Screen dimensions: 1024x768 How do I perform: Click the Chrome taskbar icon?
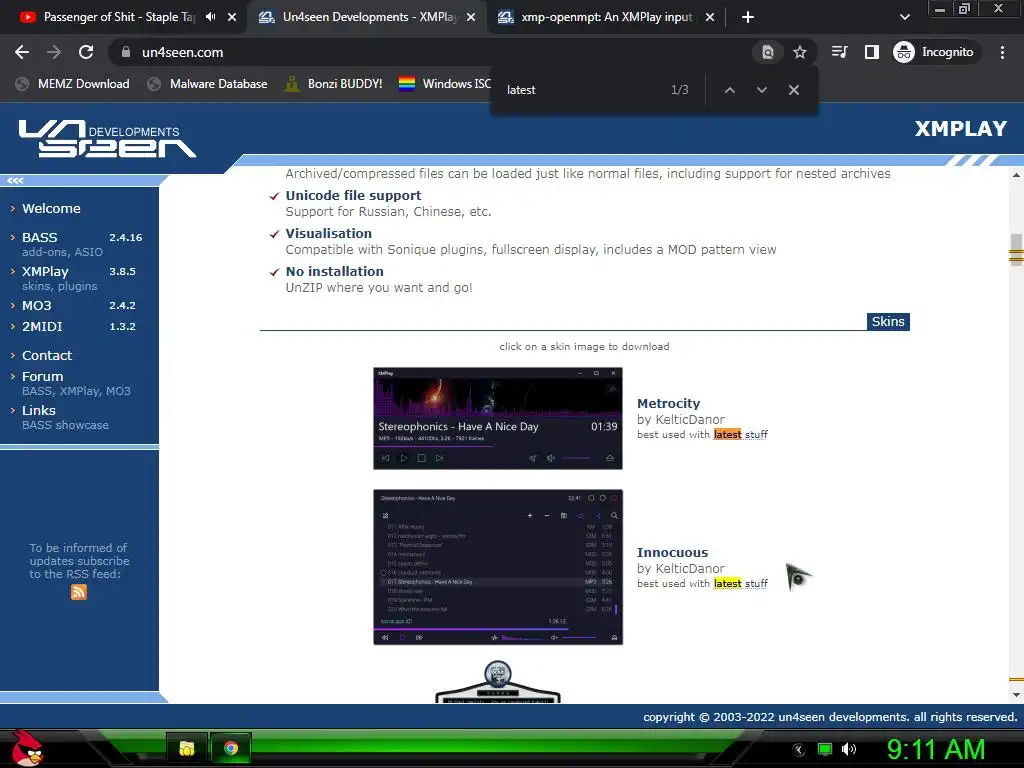[231, 748]
